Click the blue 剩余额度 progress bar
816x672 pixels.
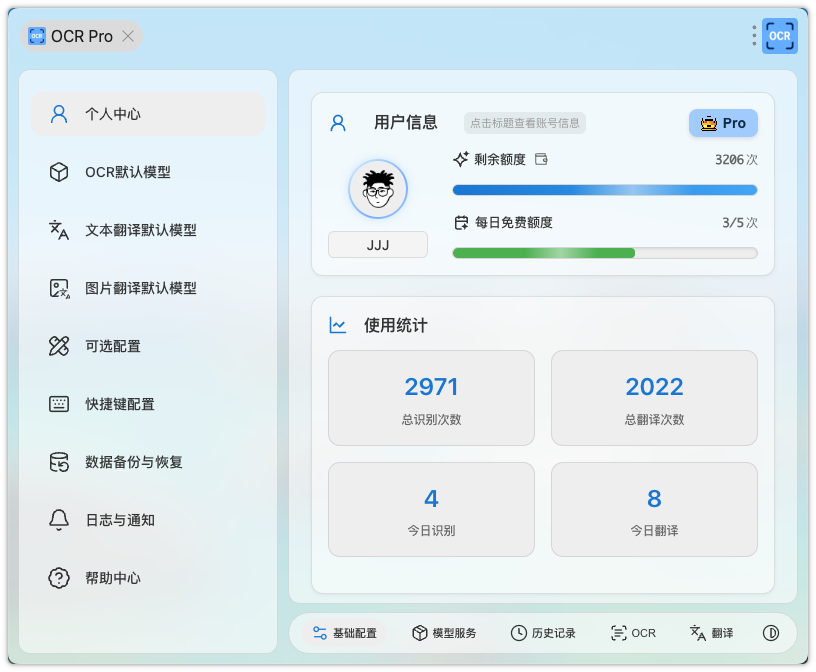[605, 190]
